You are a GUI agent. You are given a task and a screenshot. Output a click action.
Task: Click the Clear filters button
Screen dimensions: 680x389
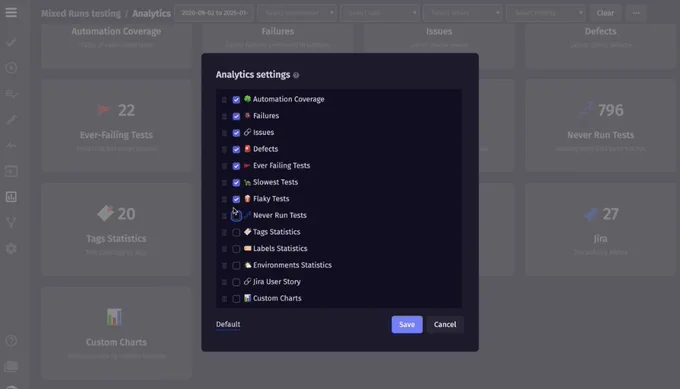pyautogui.click(x=605, y=13)
